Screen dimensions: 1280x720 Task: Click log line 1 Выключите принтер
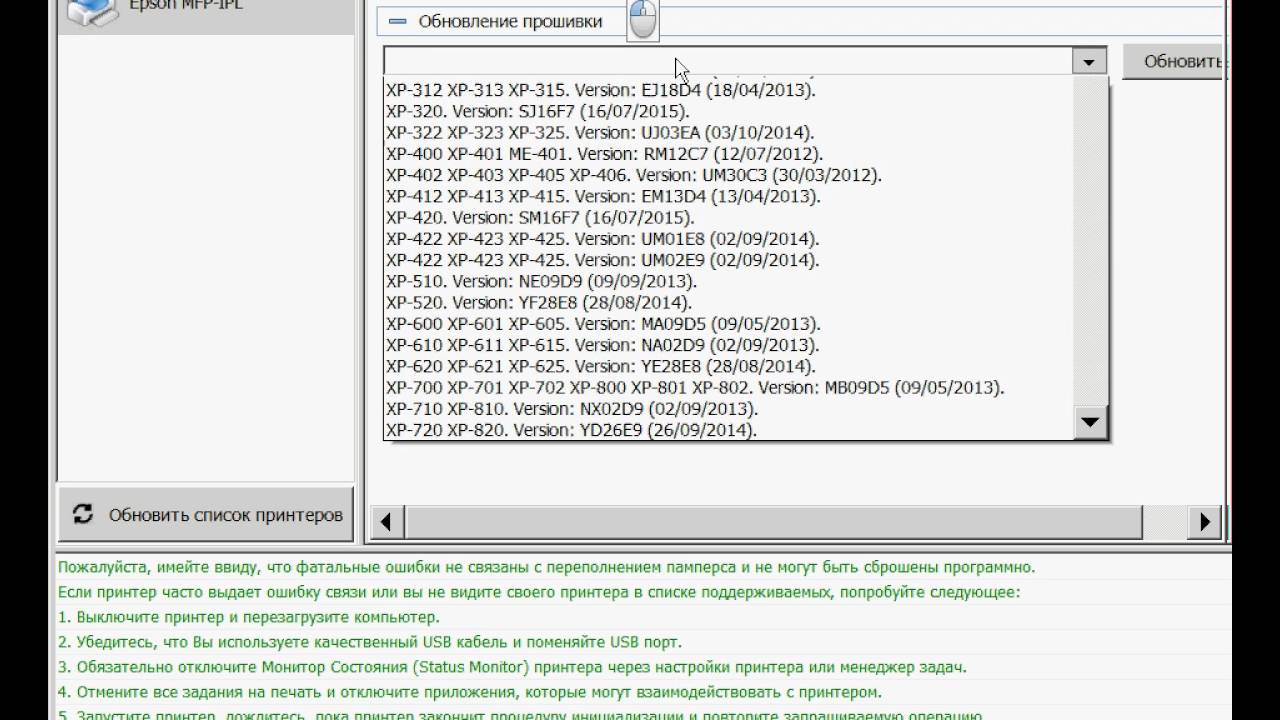click(248, 617)
